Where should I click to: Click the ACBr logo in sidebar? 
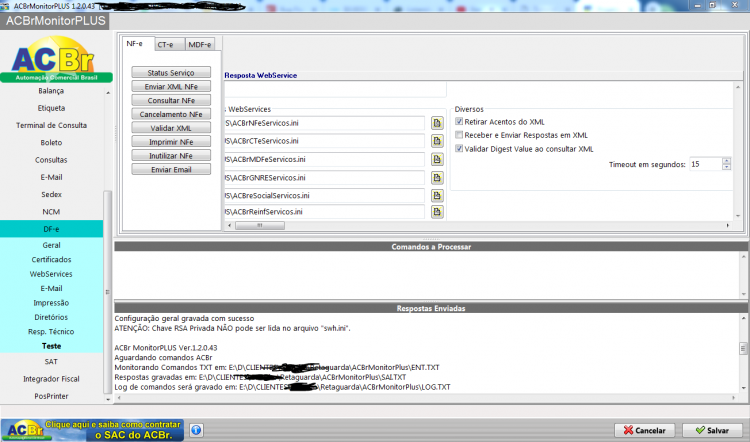(56, 59)
